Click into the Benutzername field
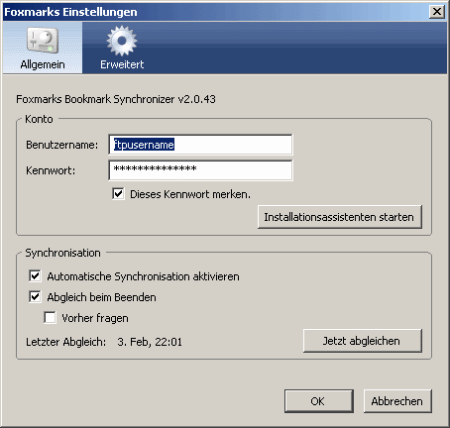This screenshot has height=428, width=450. coord(200,145)
